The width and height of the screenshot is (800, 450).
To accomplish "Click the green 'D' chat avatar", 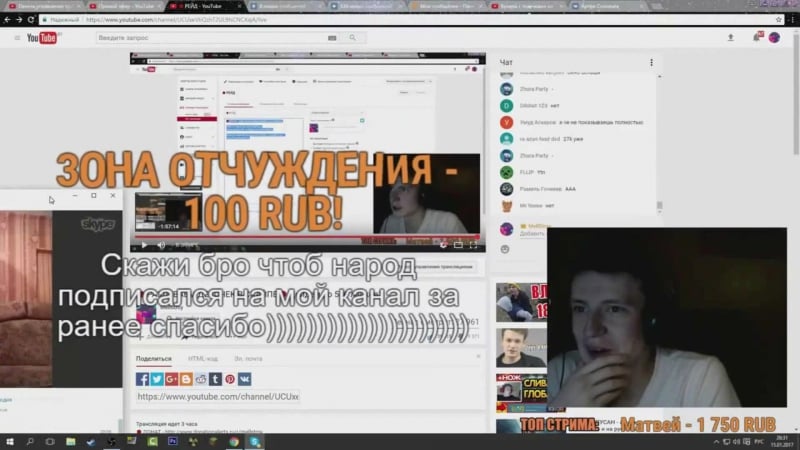I will pyautogui.click(x=506, y=106).
